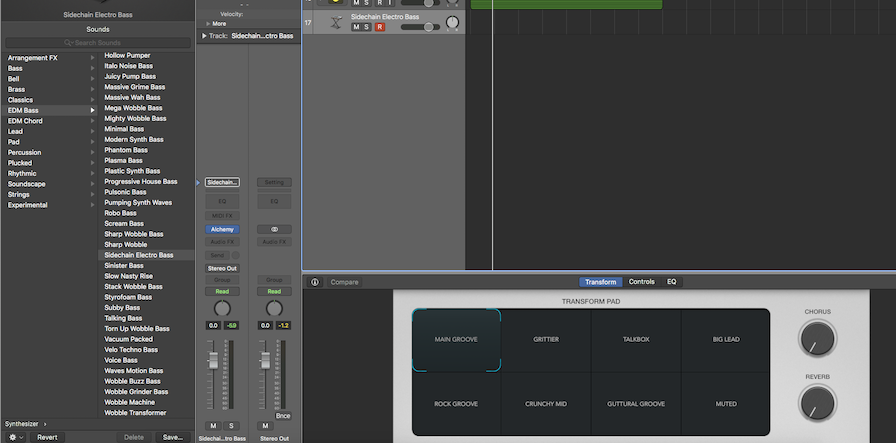
Task: Toggle the Compare button
Action: click(x=345, y=282)
